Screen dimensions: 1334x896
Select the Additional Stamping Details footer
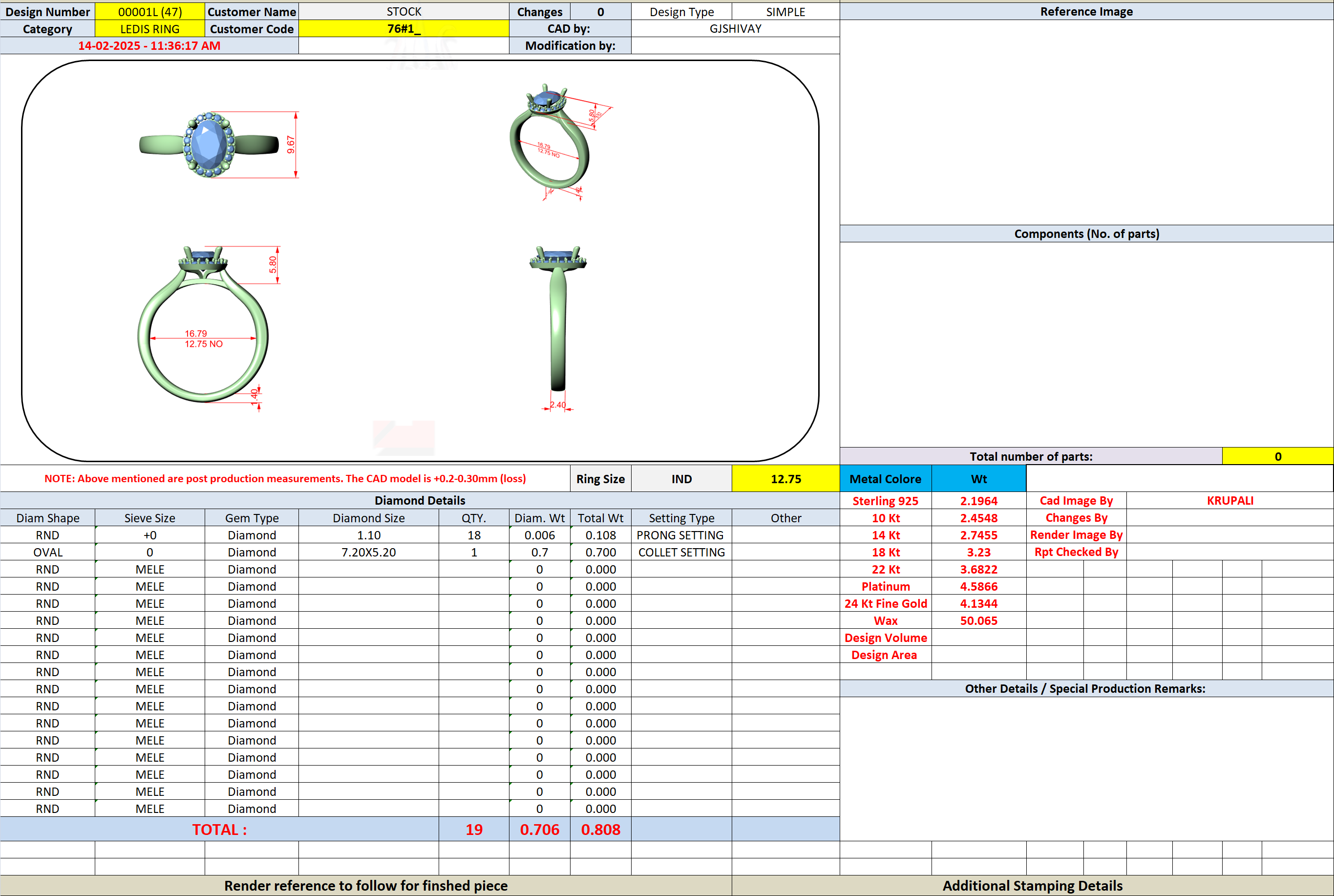tap(1032, 886)
